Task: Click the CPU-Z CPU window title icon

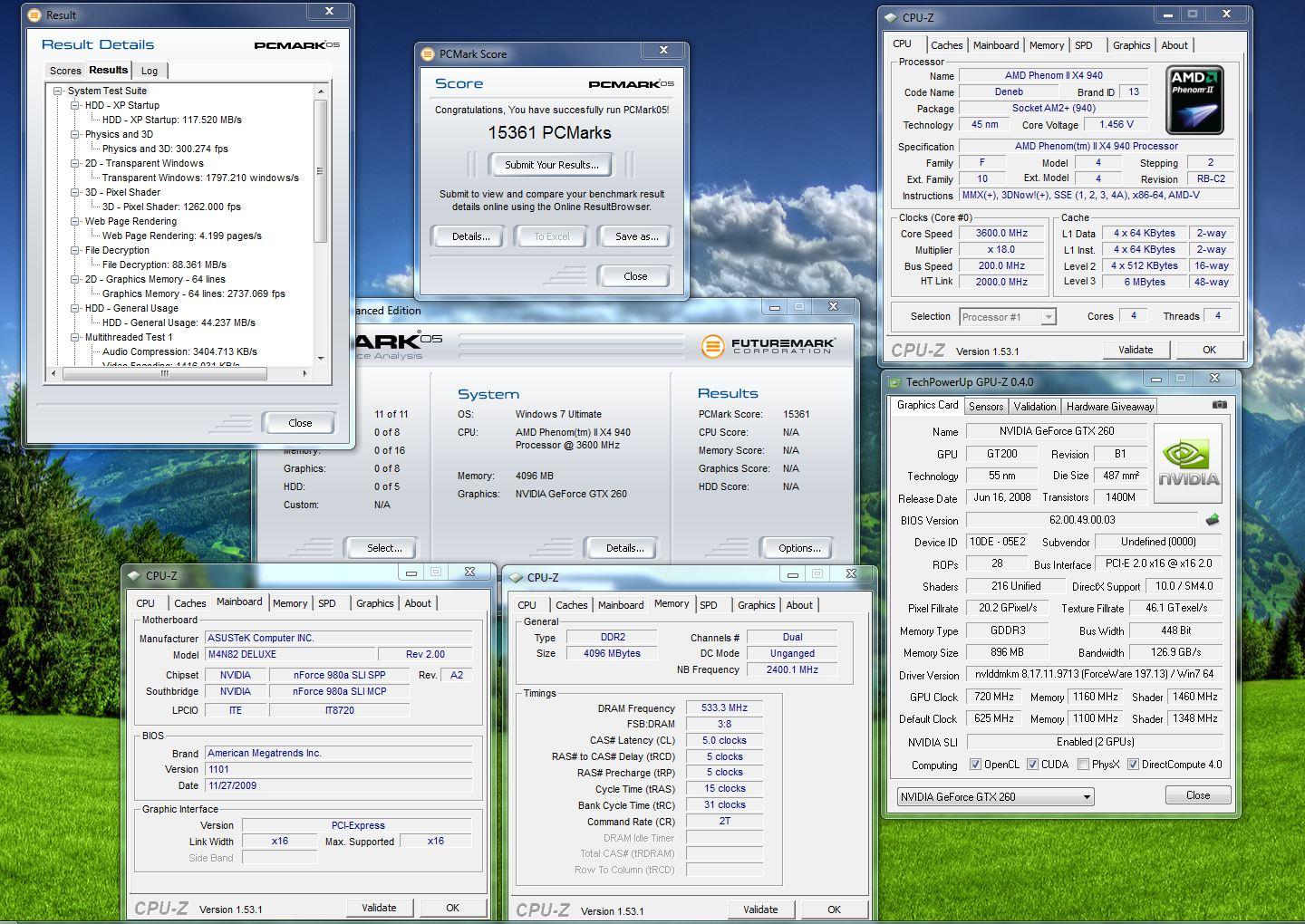Action: coord(890,17)
